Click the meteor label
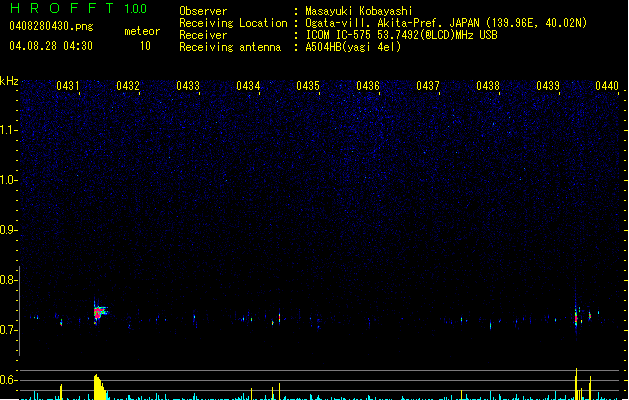 142,31
